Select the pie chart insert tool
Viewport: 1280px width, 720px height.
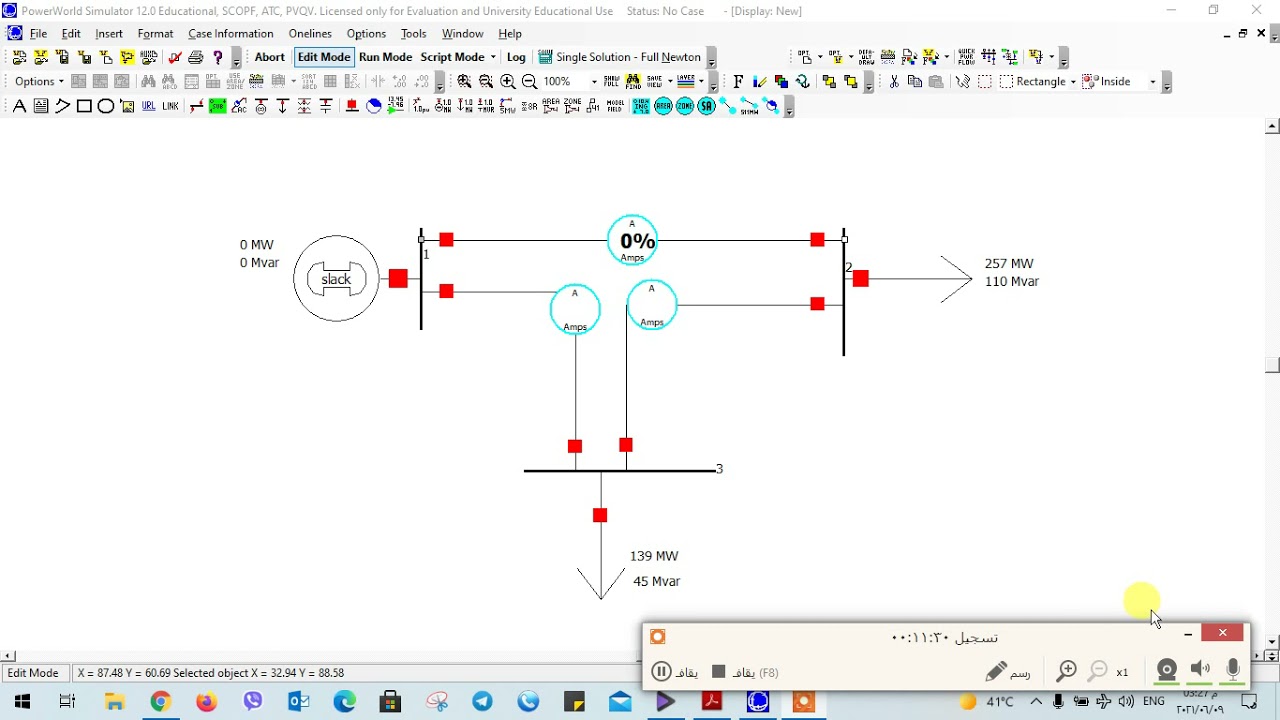(x=374, y=106)
